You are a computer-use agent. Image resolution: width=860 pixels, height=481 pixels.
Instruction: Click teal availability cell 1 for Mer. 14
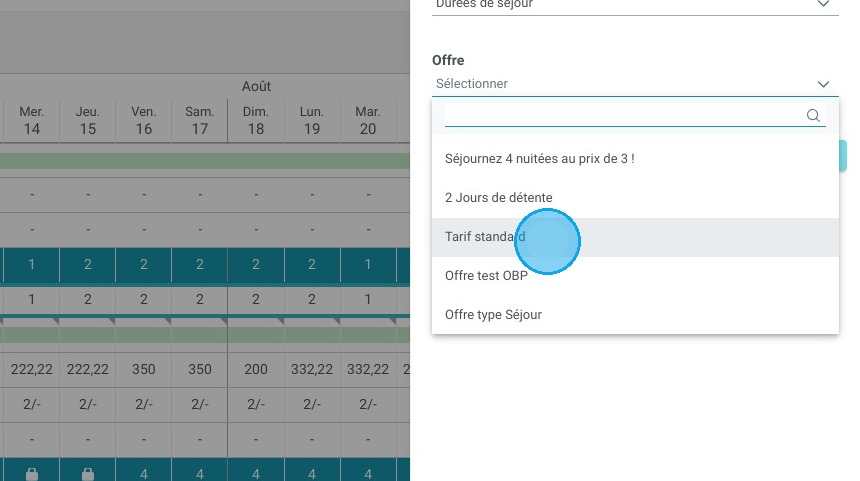tap(31, 265)
